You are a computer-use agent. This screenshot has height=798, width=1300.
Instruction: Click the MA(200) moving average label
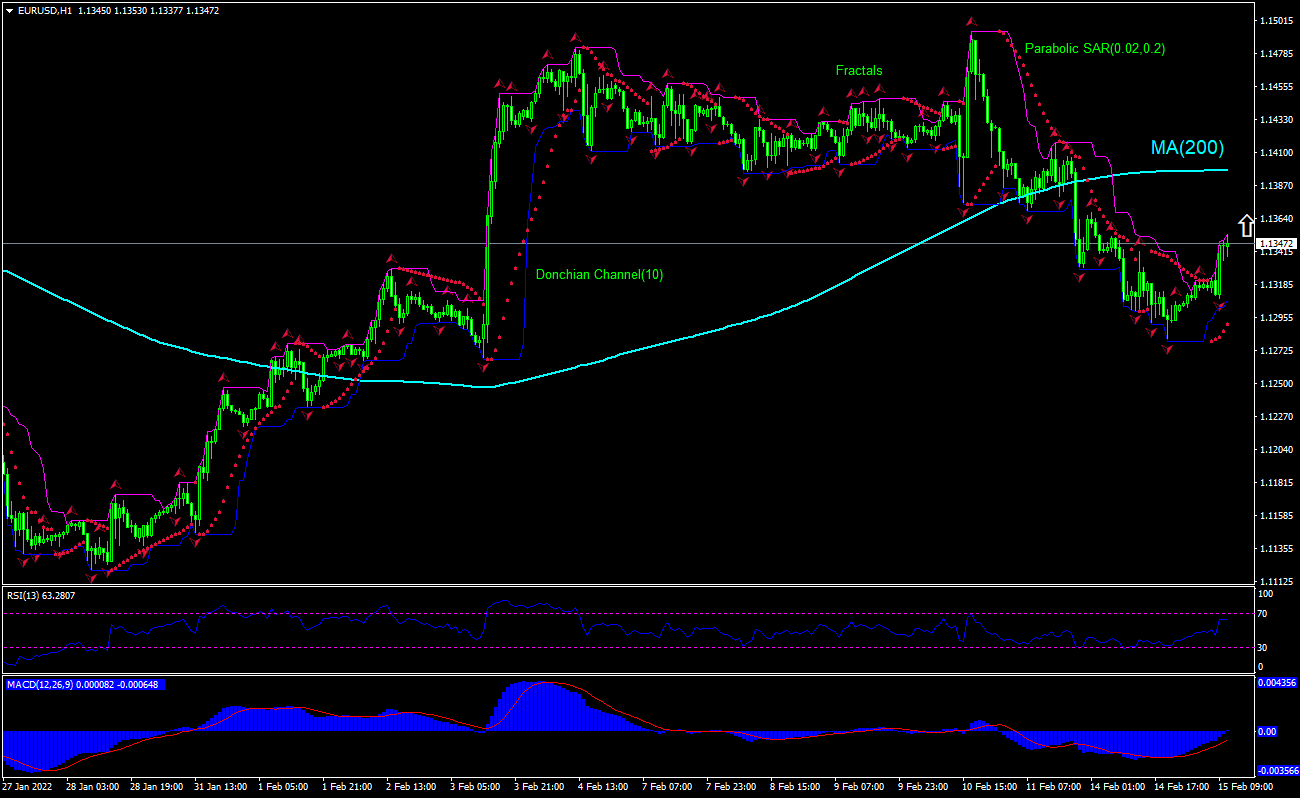tap(1188, 148)
